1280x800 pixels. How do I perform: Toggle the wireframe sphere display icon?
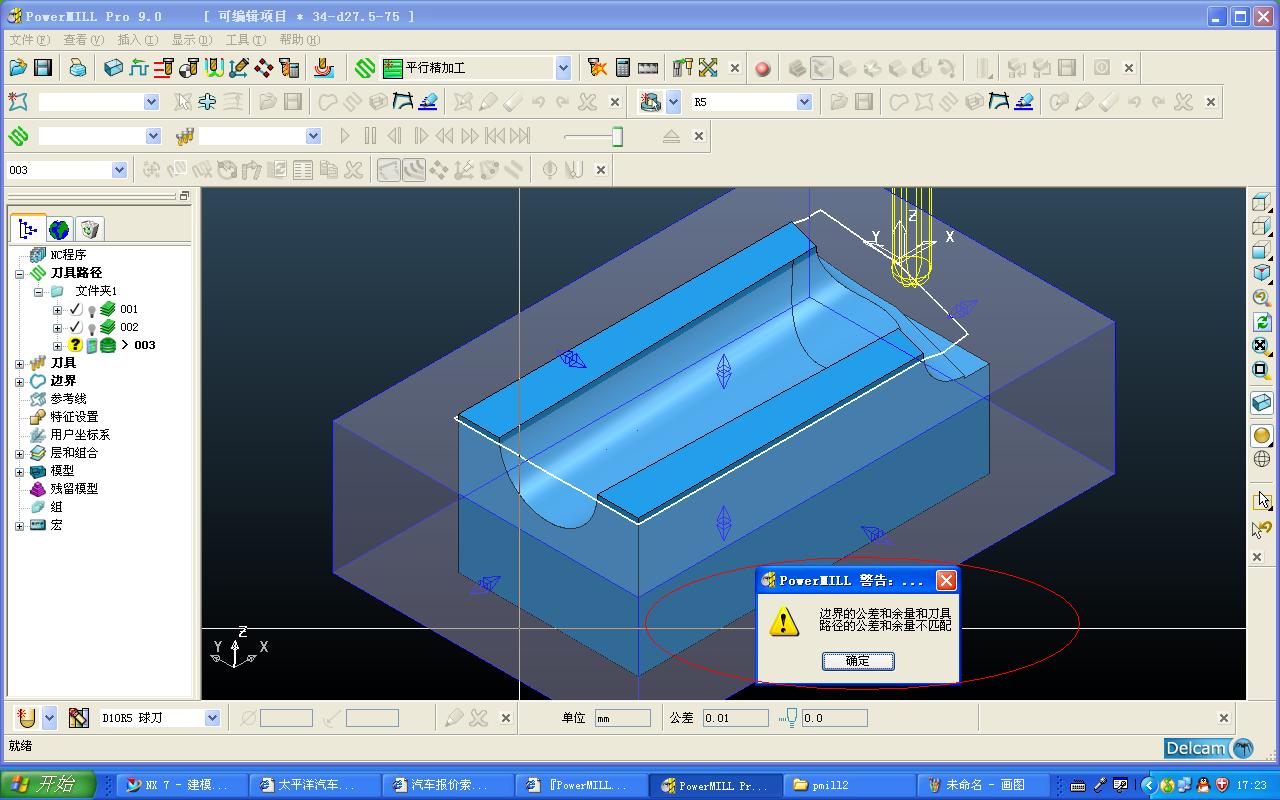click(x=1261, y=460)
